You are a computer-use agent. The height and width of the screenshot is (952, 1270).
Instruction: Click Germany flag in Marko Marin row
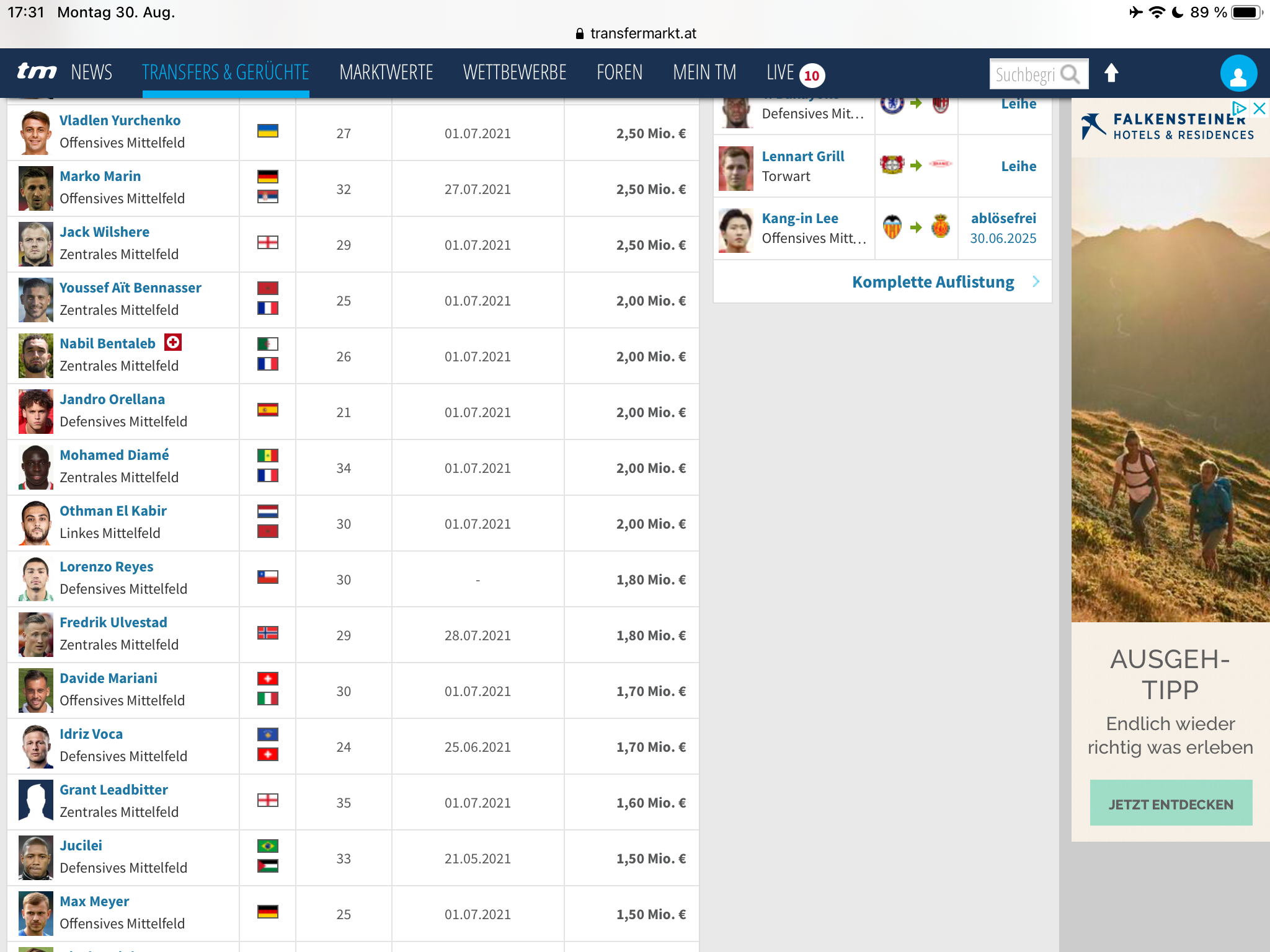pos(268,177)
